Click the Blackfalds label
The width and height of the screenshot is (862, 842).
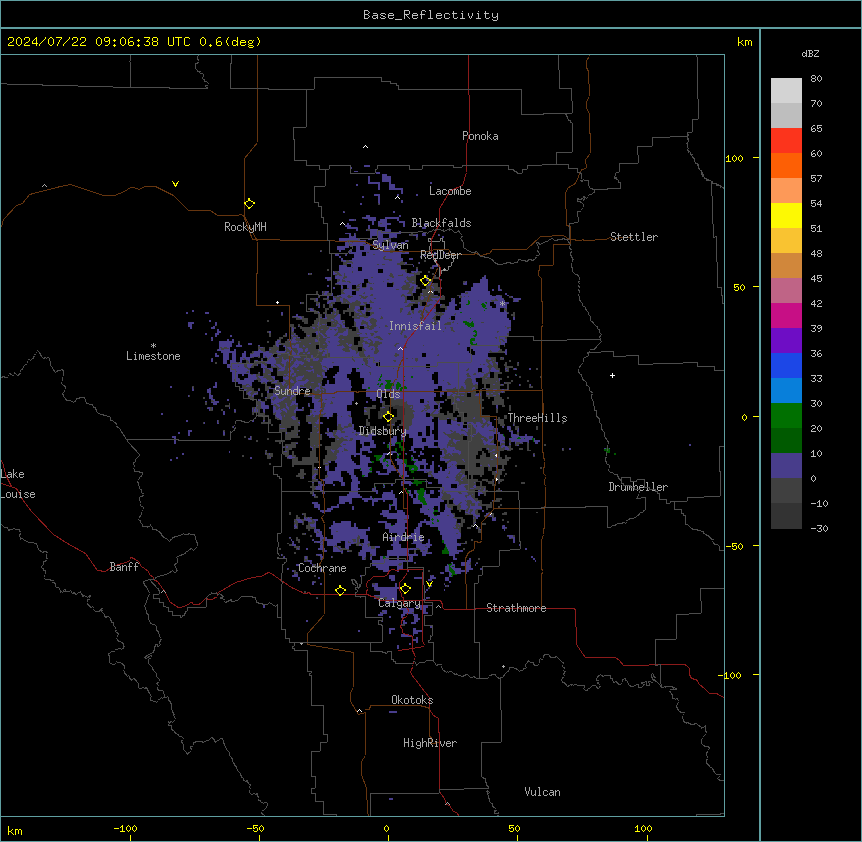point(441,223)
